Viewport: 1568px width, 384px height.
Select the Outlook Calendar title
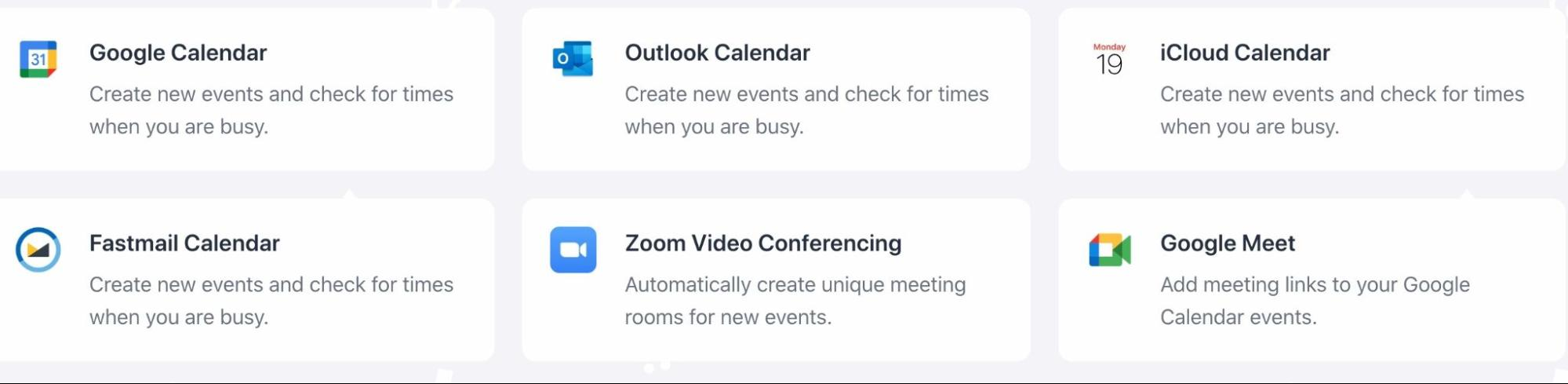coord(717,53)
